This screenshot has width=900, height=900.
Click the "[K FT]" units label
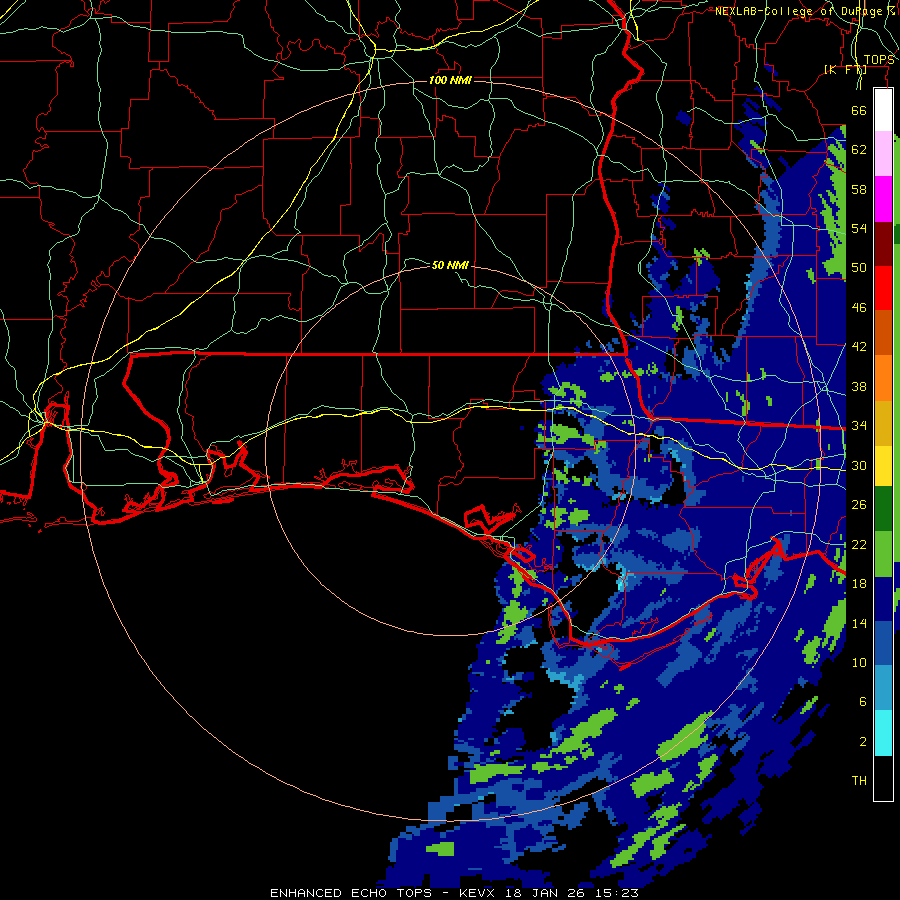845,69
